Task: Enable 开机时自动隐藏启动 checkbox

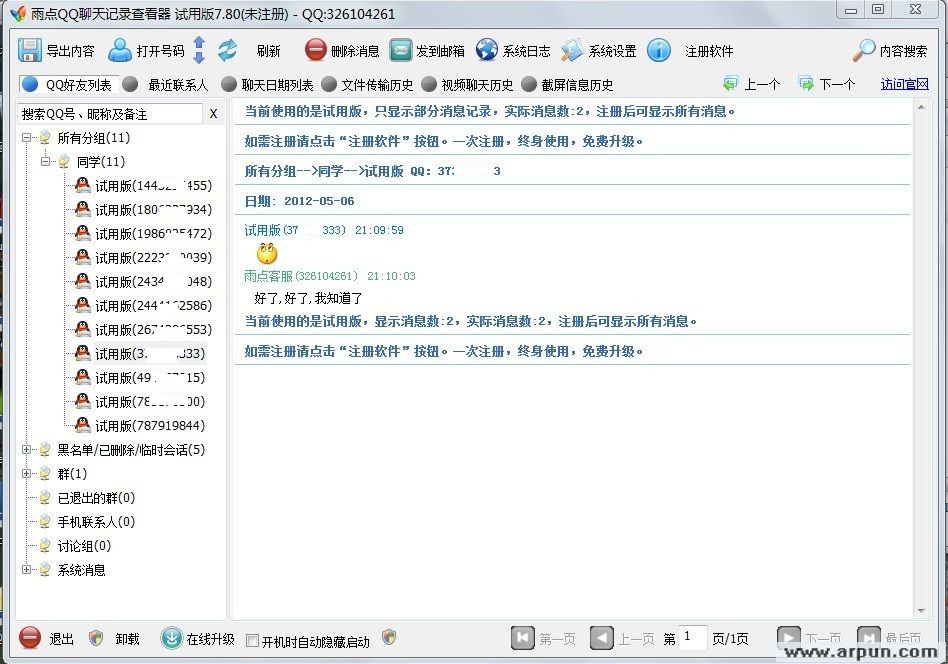Action: (254, 641)
